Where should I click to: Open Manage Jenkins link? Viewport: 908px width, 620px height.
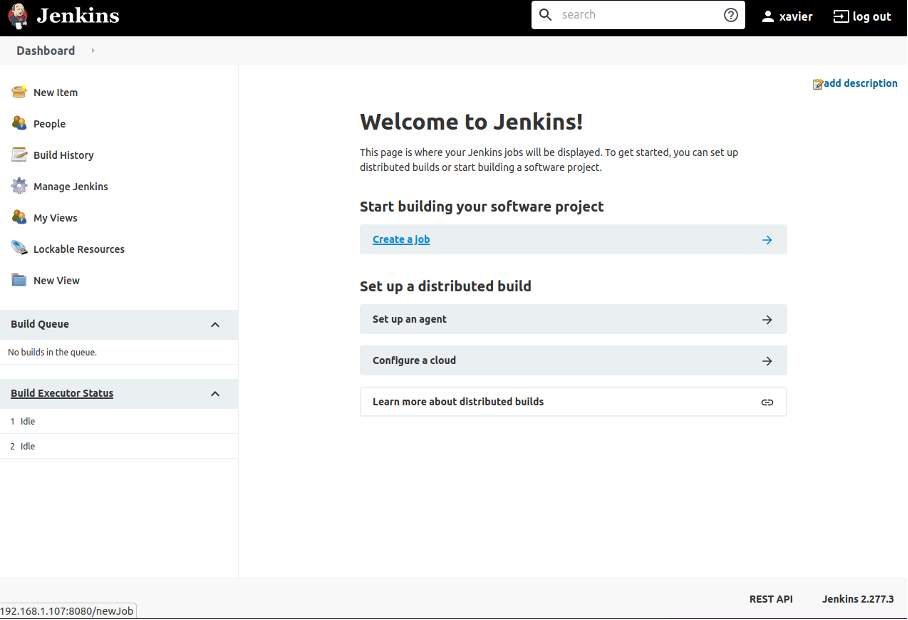click(x=71, y=186)
